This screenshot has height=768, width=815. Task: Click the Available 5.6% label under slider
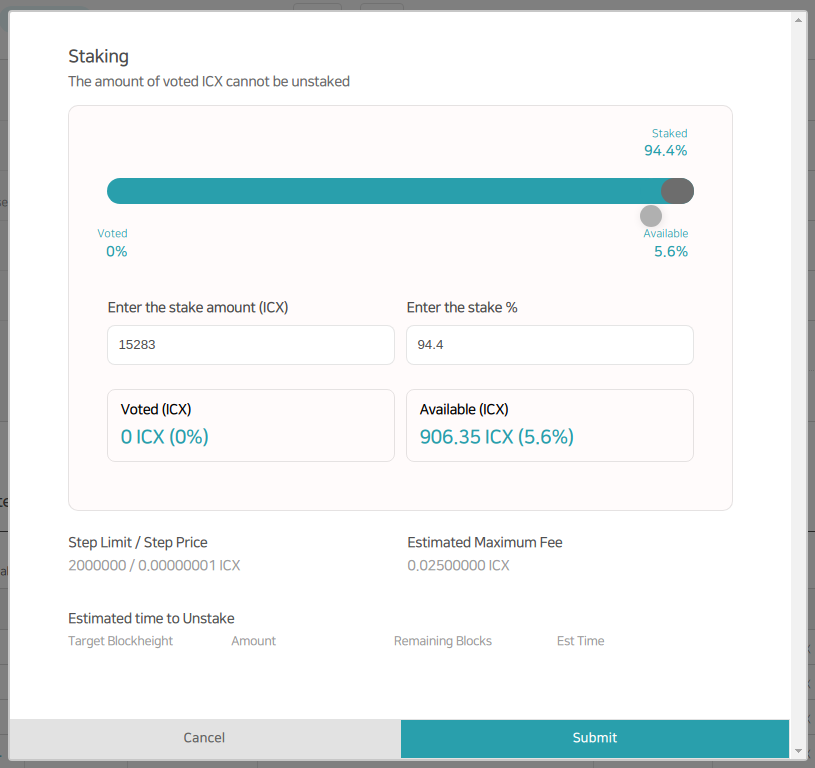pos(669,243)
